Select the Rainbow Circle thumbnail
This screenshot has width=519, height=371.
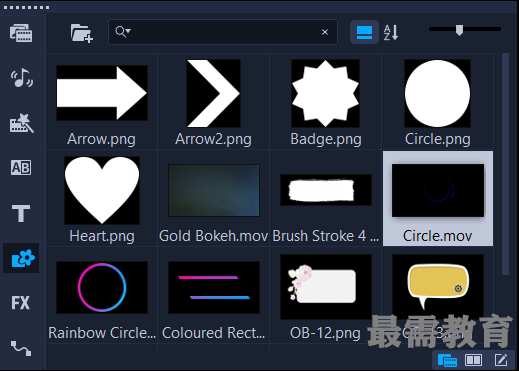tap(102, 287)
